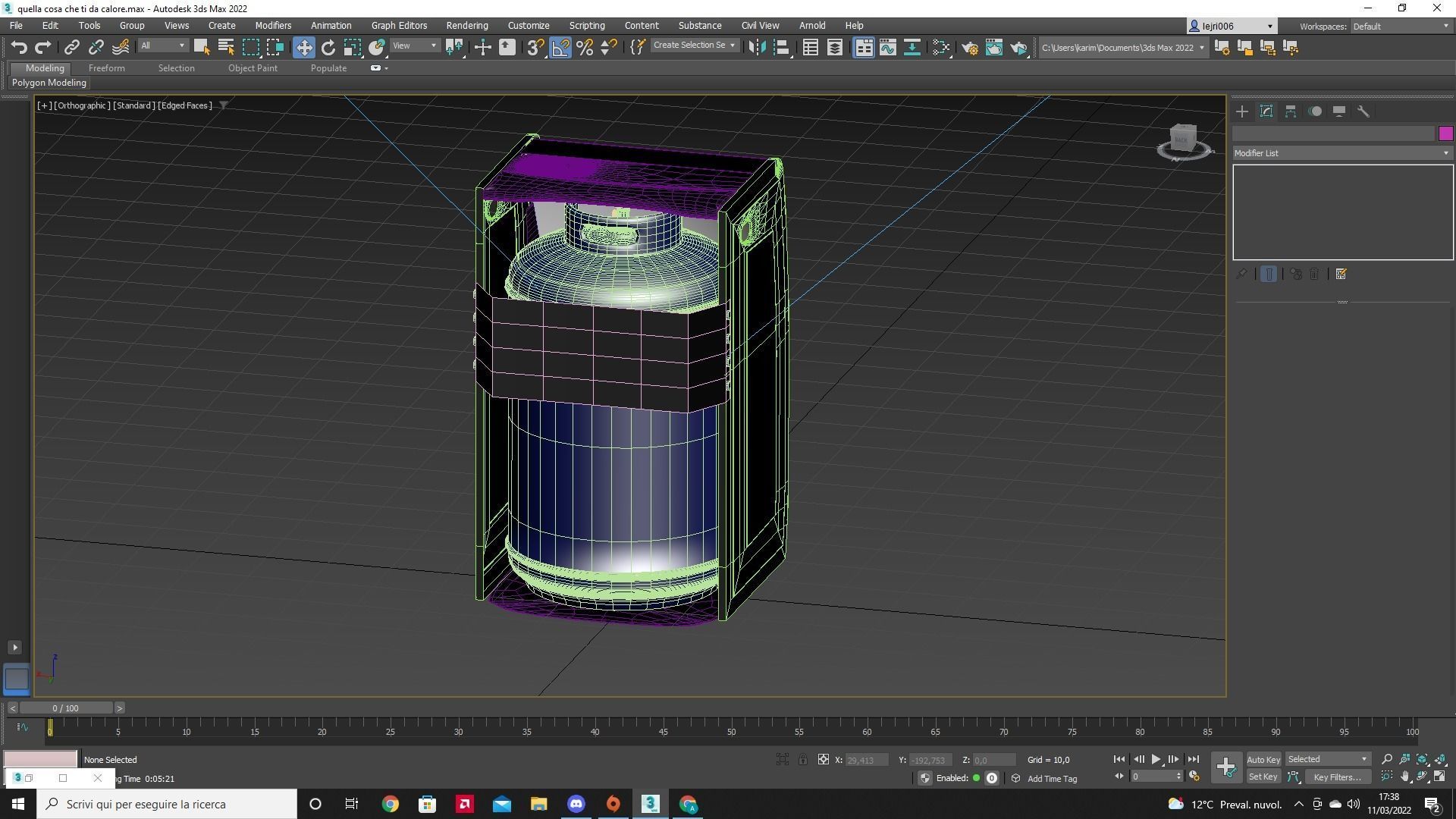Image resolution: width=1456 pixels, height=819 pixels.
Task: Click the Mirror tool icon
Action: 756,47
